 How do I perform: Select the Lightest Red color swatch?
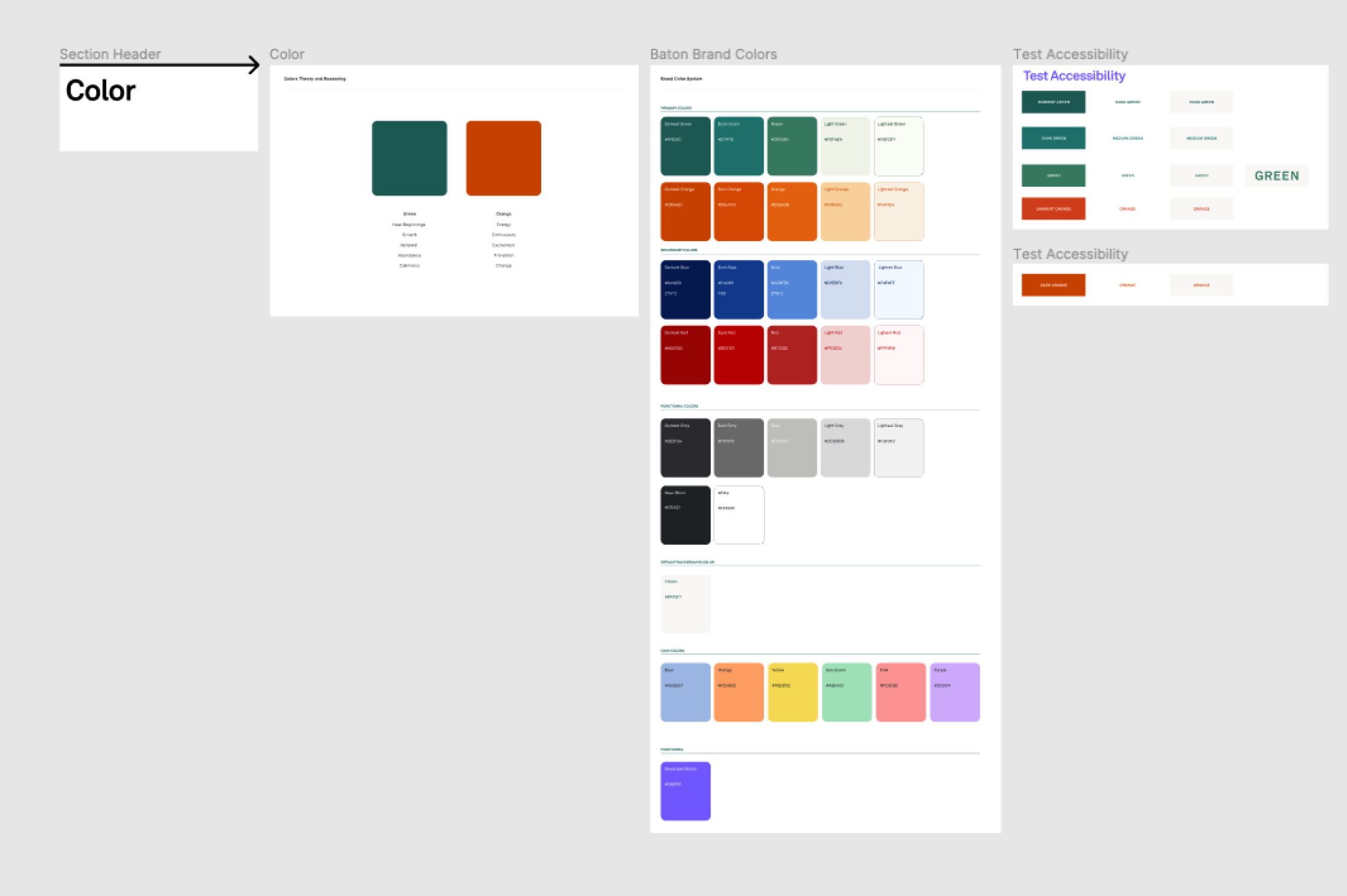click(898, 354)
